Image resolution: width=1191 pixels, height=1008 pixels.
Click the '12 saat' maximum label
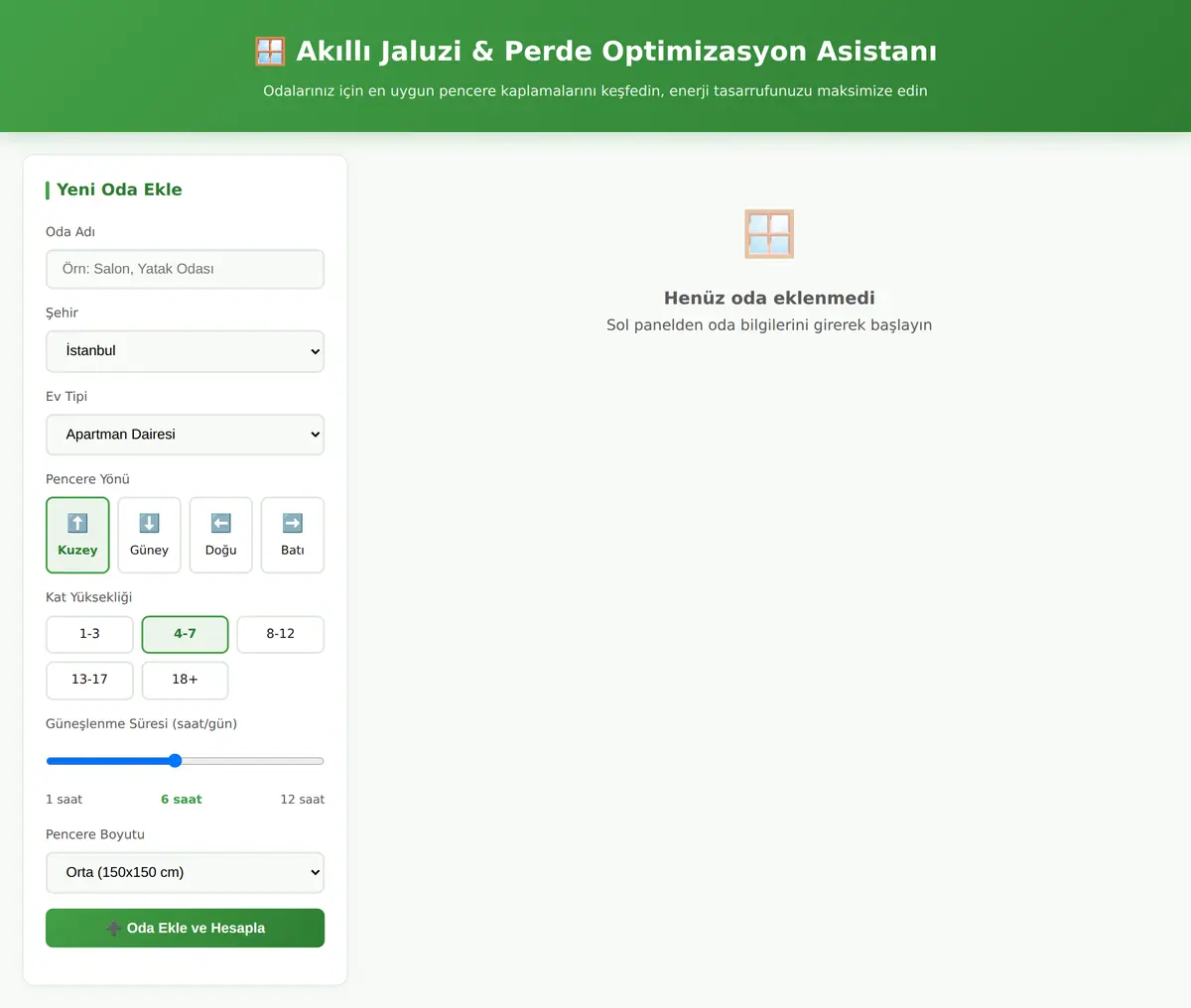(x=302, y=800)
